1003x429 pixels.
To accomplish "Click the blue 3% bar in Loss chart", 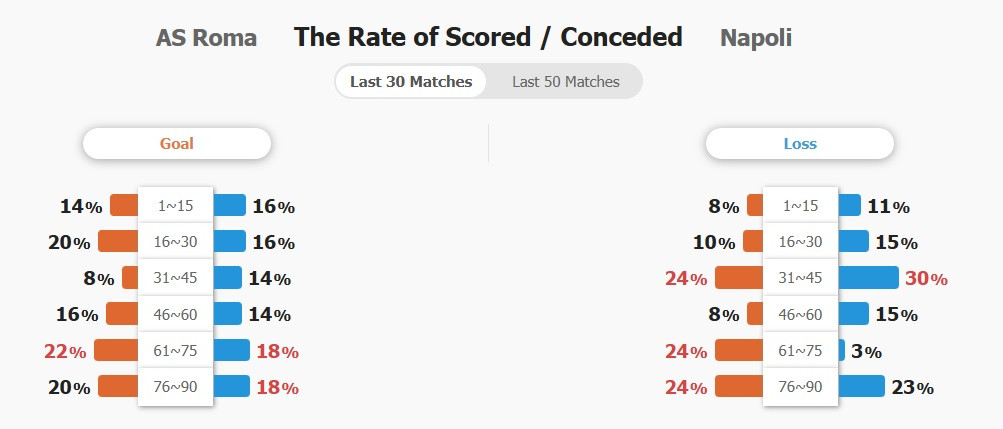I will coord(841,350).
